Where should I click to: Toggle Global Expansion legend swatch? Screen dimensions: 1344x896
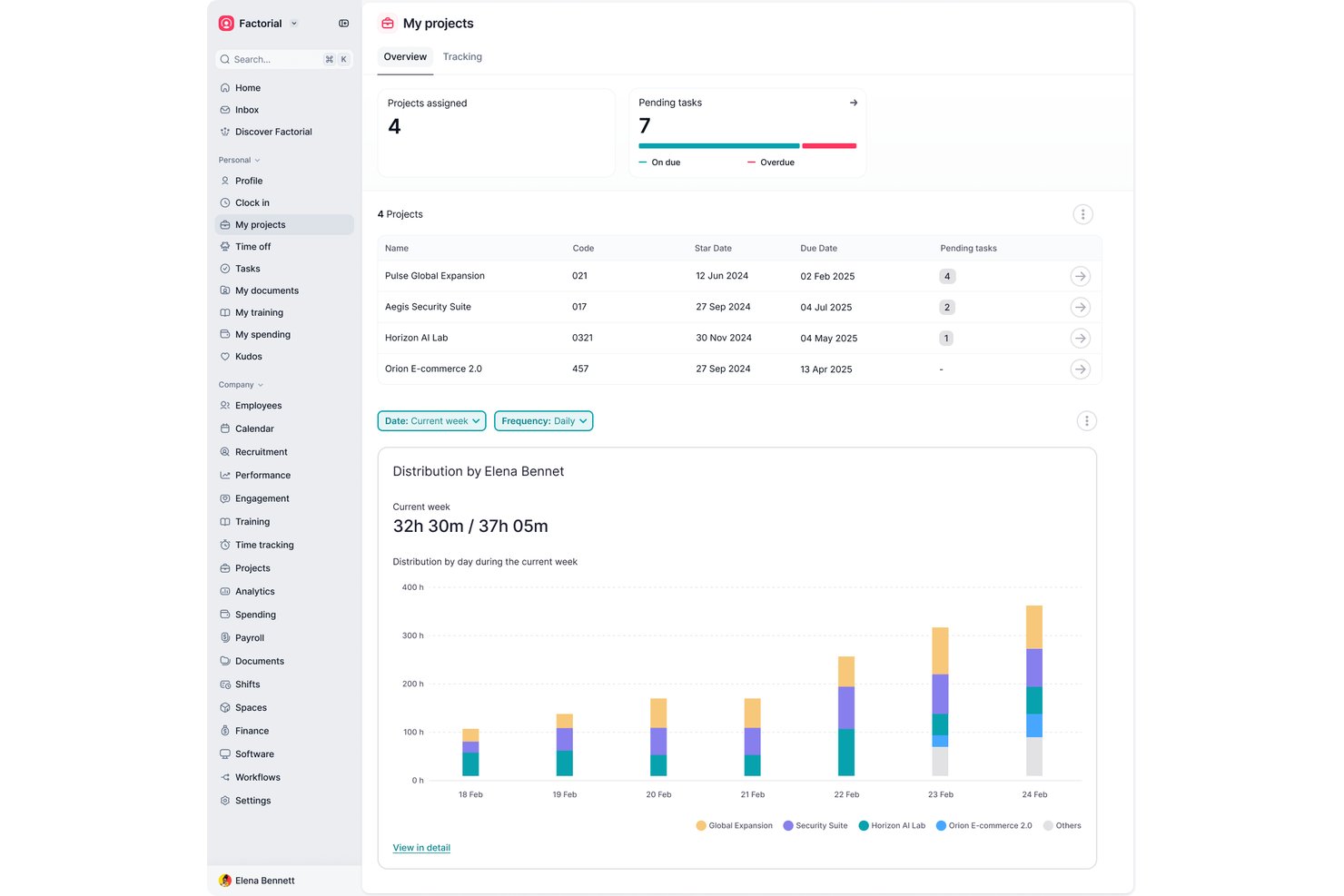pos(701,826)
